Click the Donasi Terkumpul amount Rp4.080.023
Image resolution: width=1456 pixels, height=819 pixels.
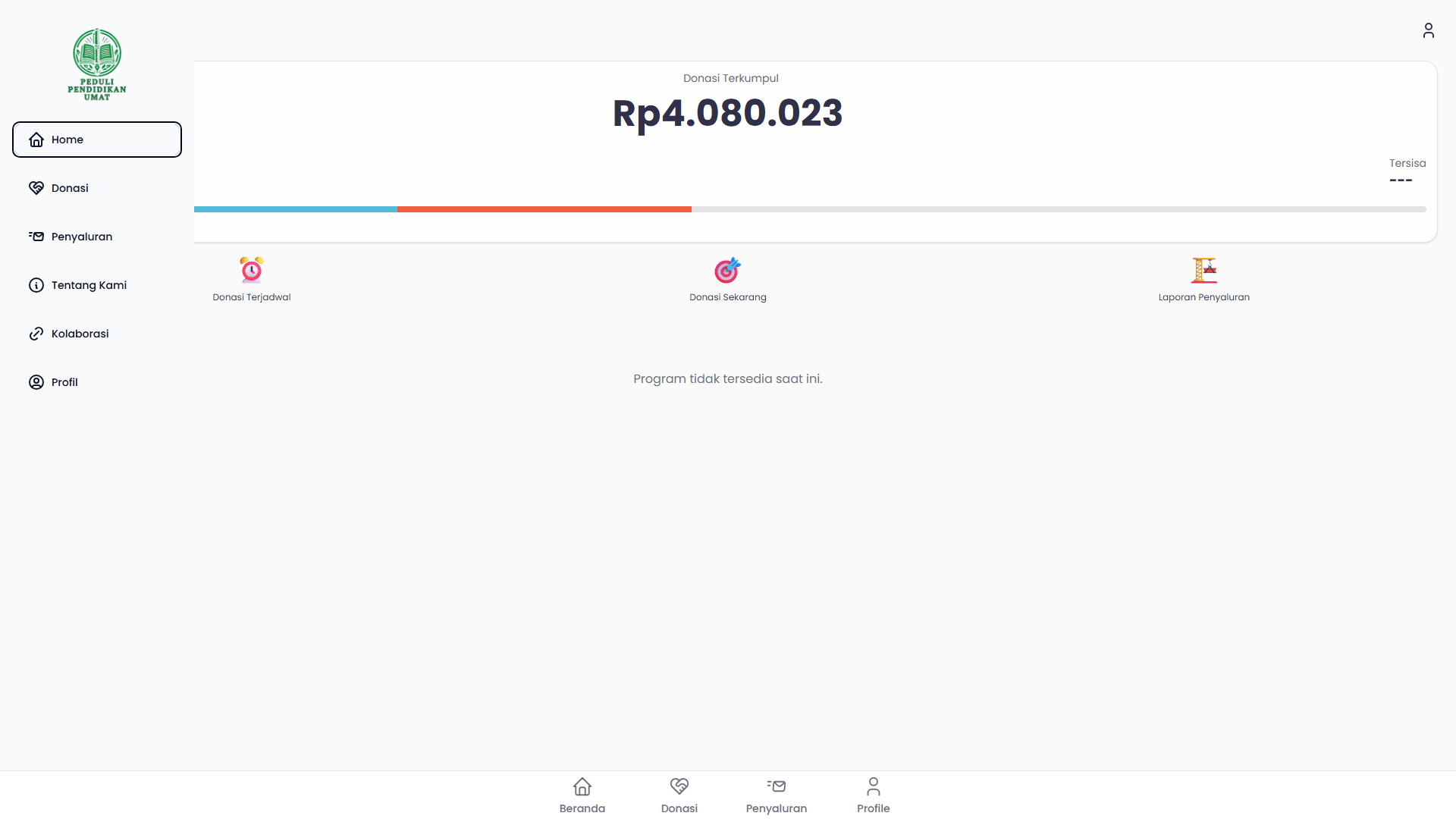727,112
